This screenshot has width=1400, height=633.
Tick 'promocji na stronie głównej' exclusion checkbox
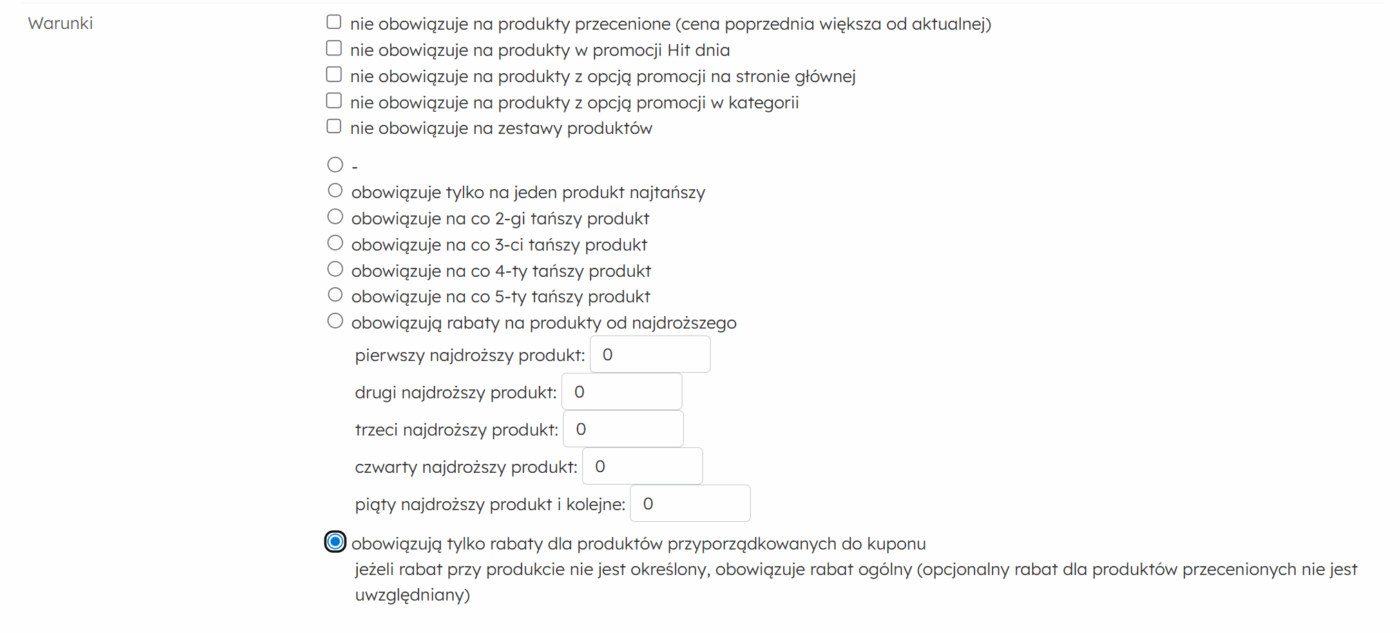tap(334, 75)
